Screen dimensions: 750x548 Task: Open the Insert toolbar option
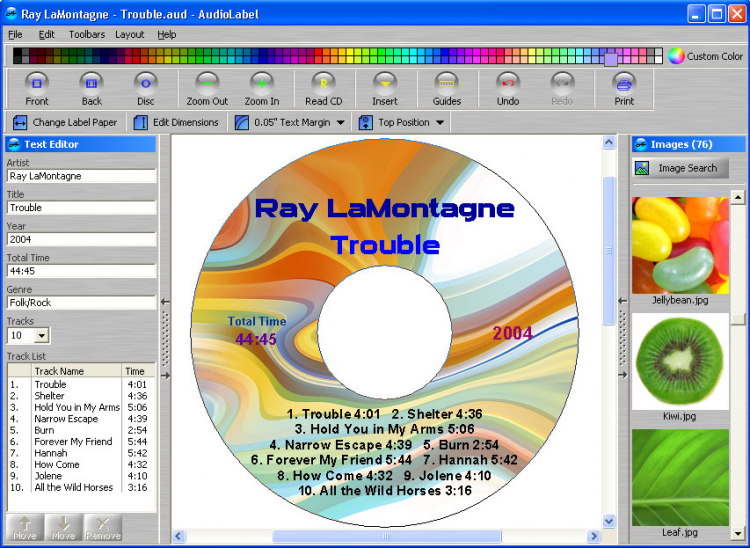(385, 87)
